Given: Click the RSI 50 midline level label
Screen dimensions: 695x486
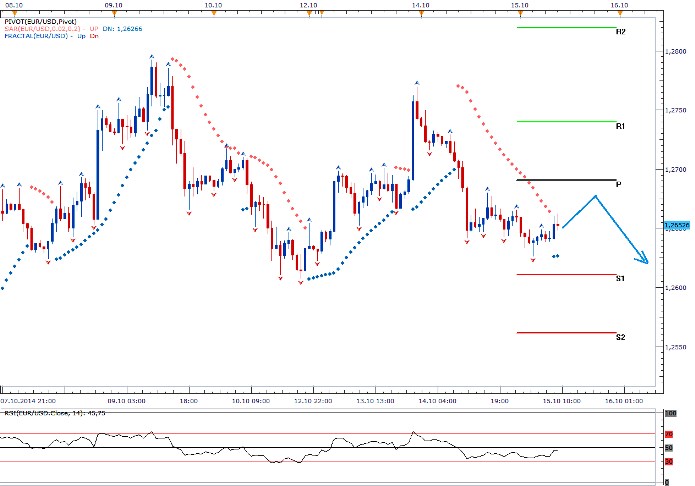Looking at the screenshot, I should pyautogui.click(x=669, y=448).
